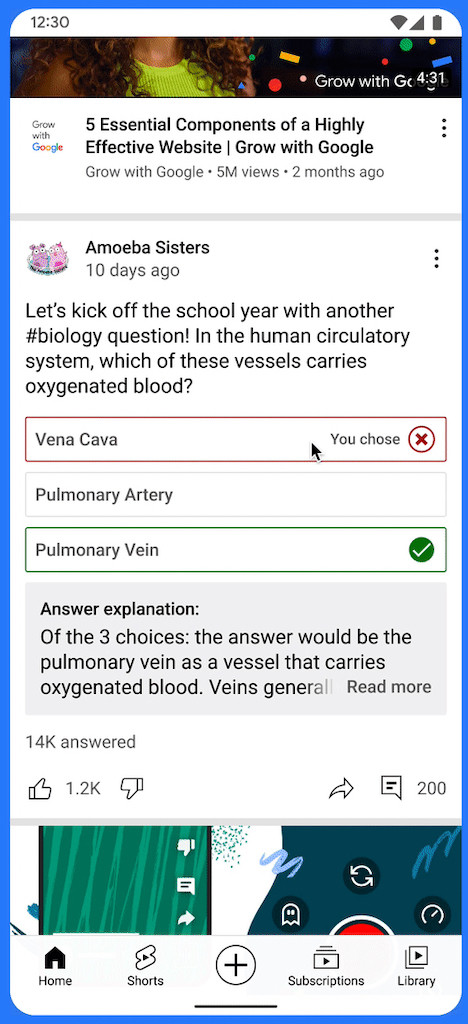Viewport: 468px width, 1024px height.
Task: Select the Pulmonary Artery answer option
Action: pyautogui.click(x=236, y=494)
